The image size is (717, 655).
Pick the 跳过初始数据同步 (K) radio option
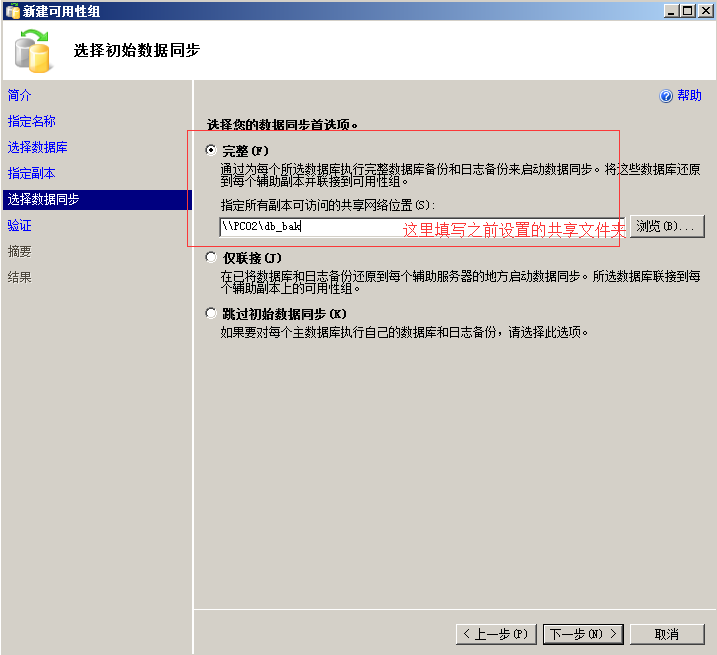210,314
